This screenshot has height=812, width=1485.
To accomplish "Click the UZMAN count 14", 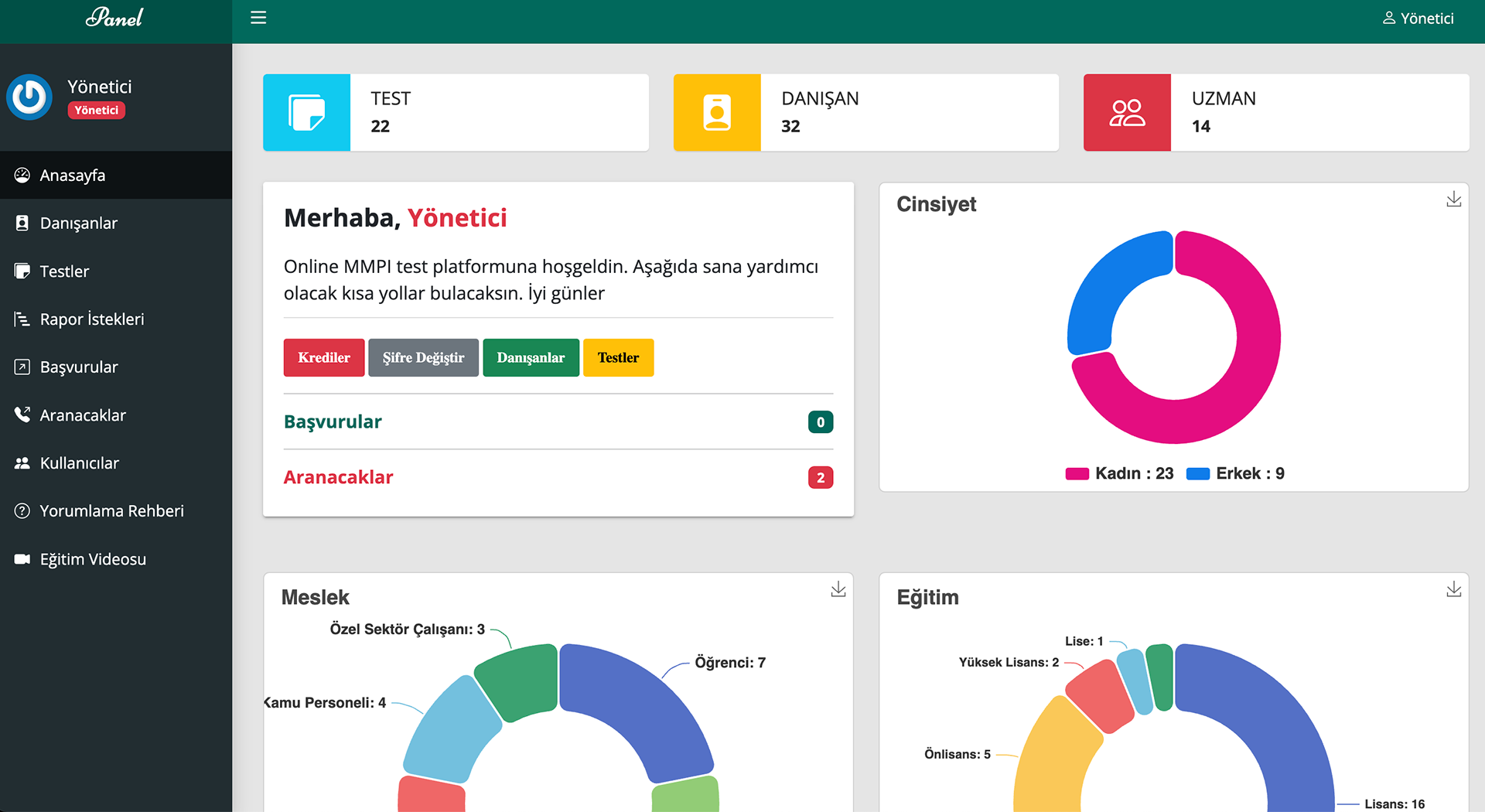I will 1200,127.
